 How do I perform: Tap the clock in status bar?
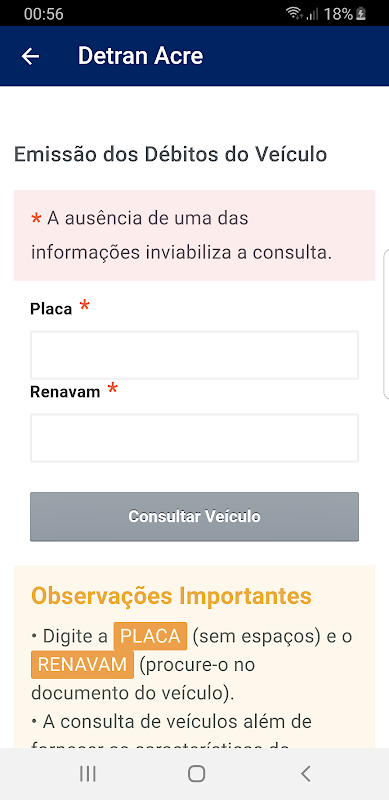(43, 14)
